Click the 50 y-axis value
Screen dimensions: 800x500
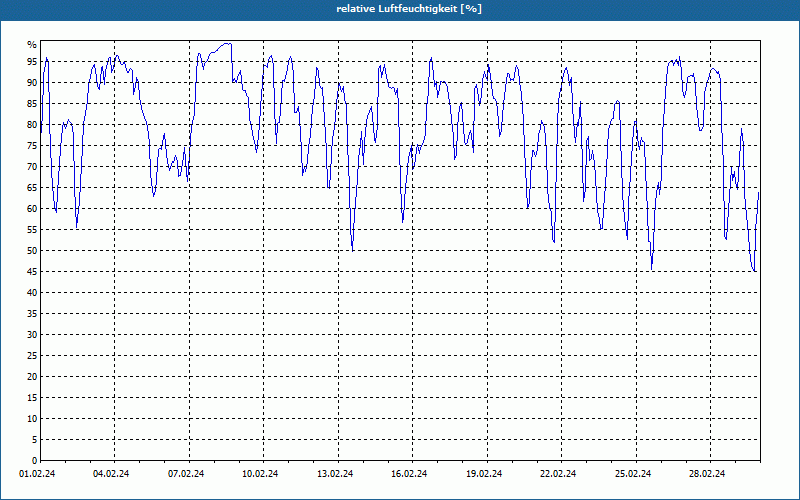pos(32,251)
